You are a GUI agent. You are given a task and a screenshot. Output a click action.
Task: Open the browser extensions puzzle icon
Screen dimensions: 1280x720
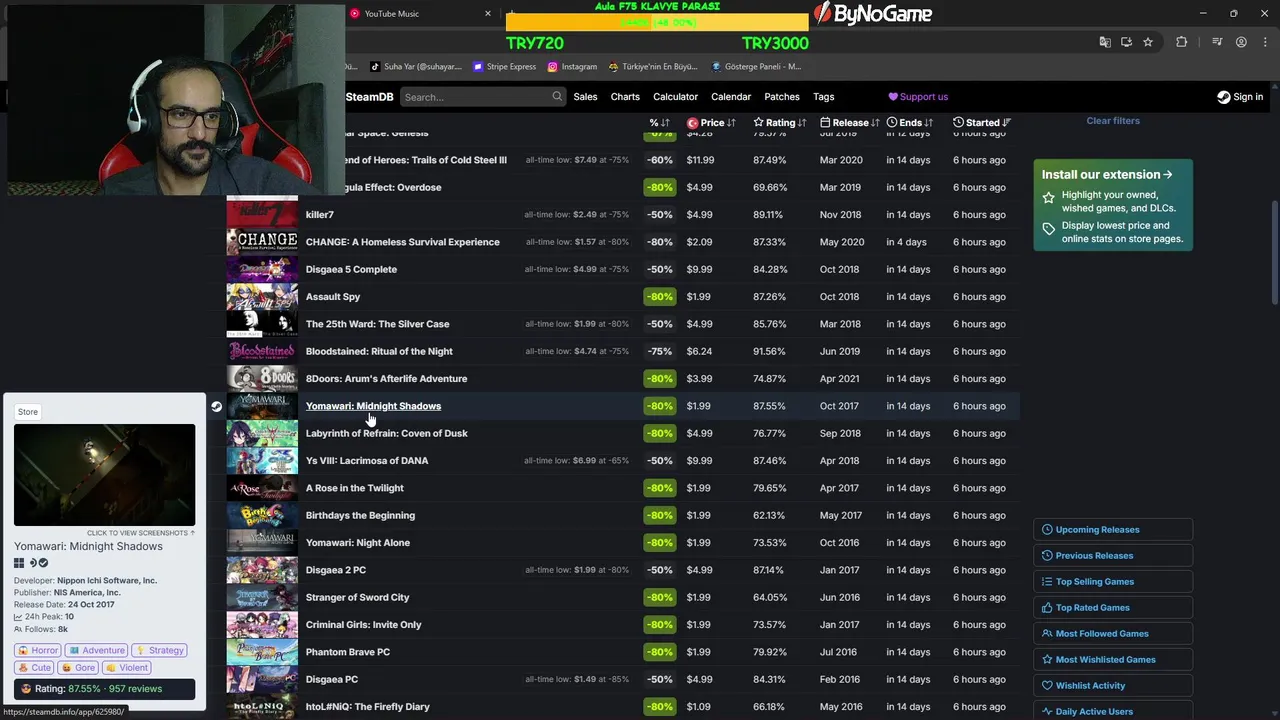(1182, 42)
